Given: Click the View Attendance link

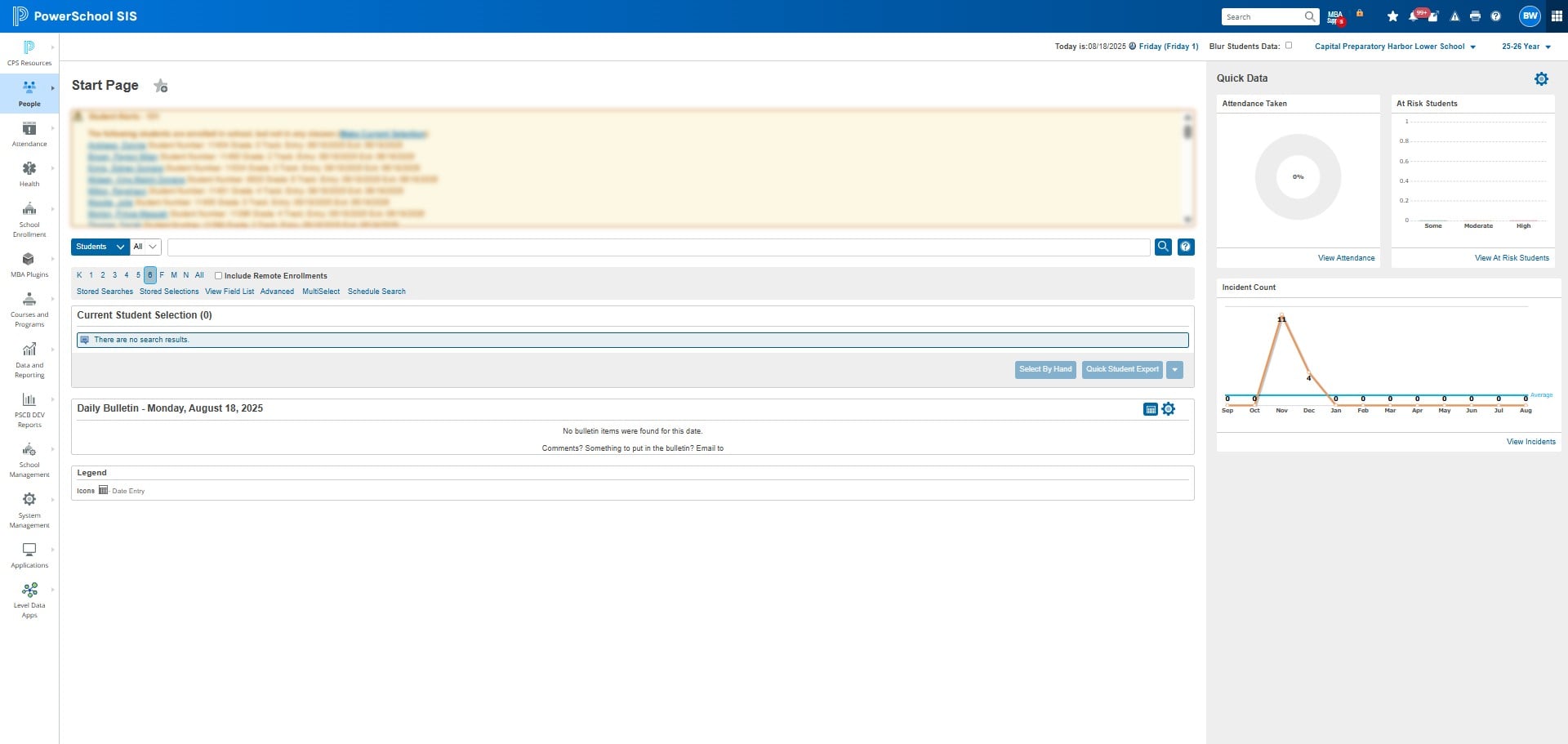Looking at the screenshot, I should click(x=1346, y=258).
